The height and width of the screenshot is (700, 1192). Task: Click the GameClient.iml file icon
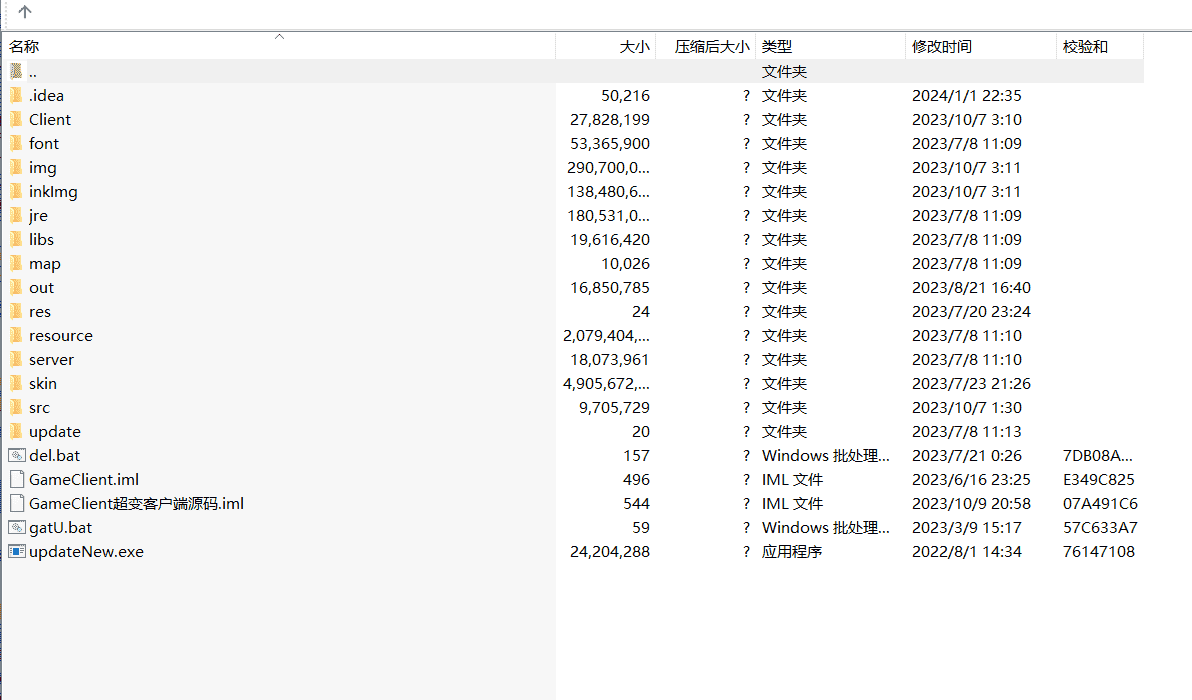coord(15,479)
